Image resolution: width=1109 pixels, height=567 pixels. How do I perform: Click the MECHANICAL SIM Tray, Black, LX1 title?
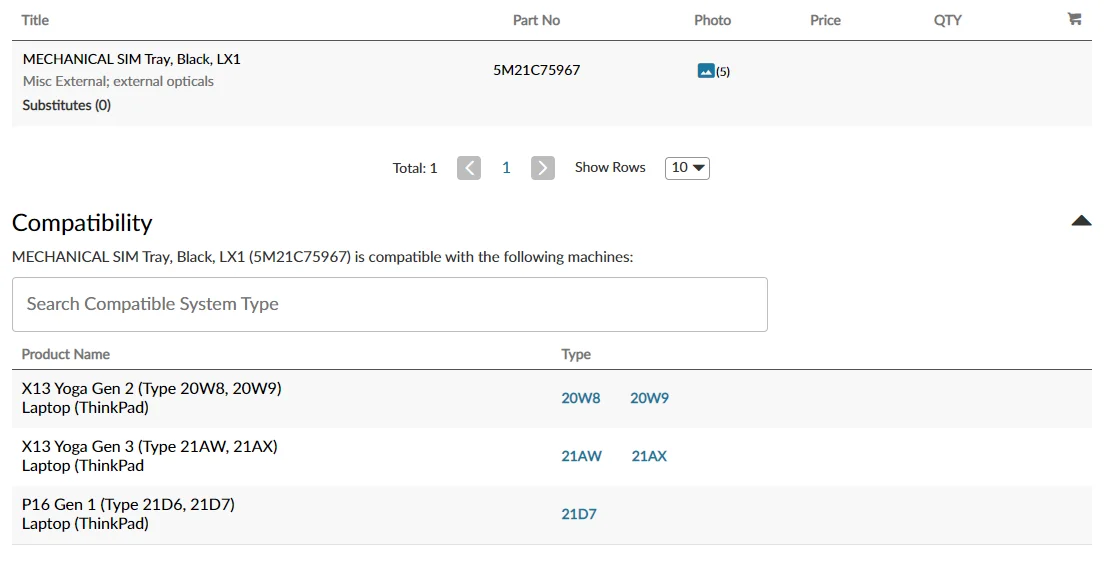(132, 59)
